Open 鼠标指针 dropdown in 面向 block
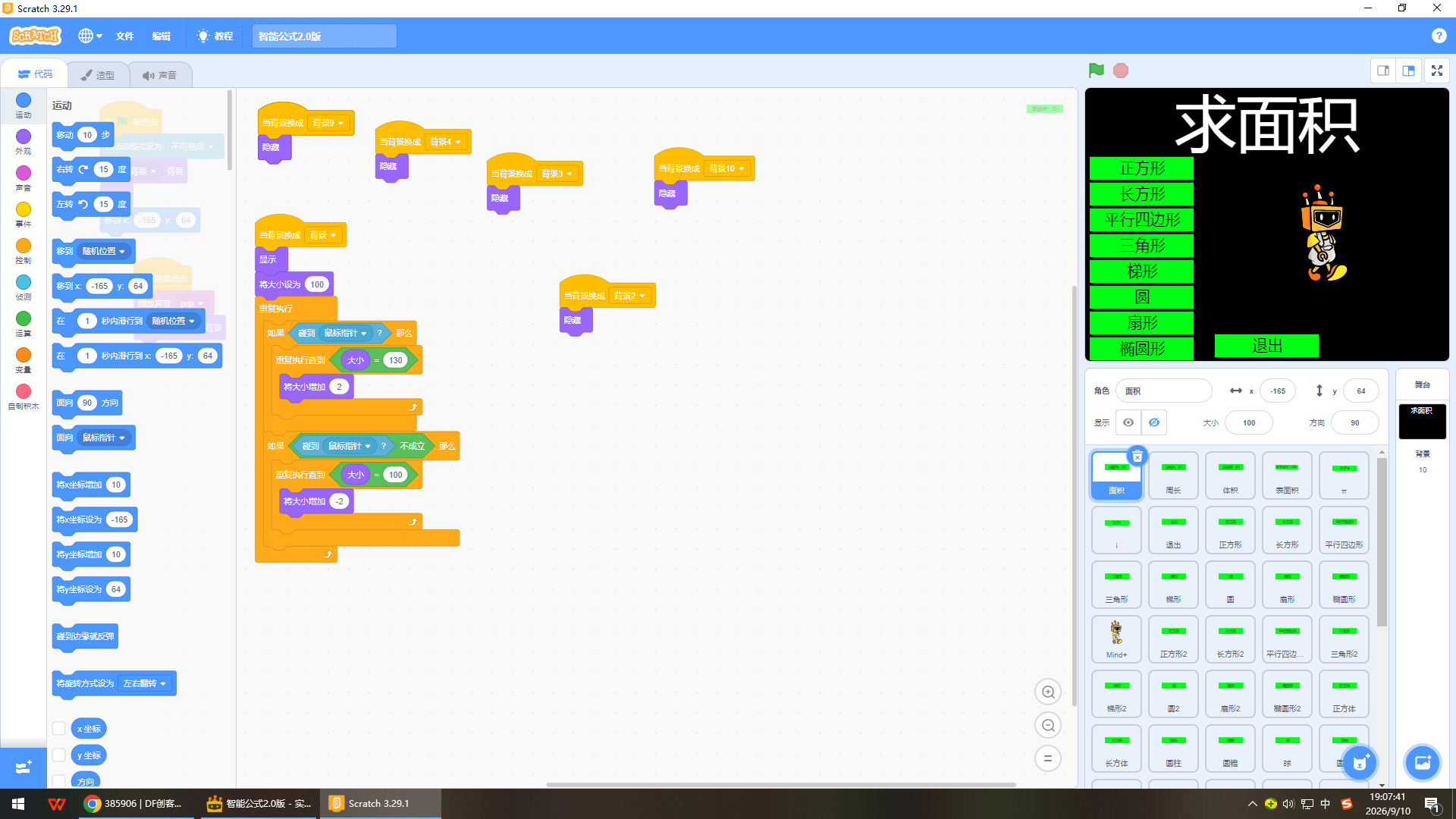 [103, 438]
